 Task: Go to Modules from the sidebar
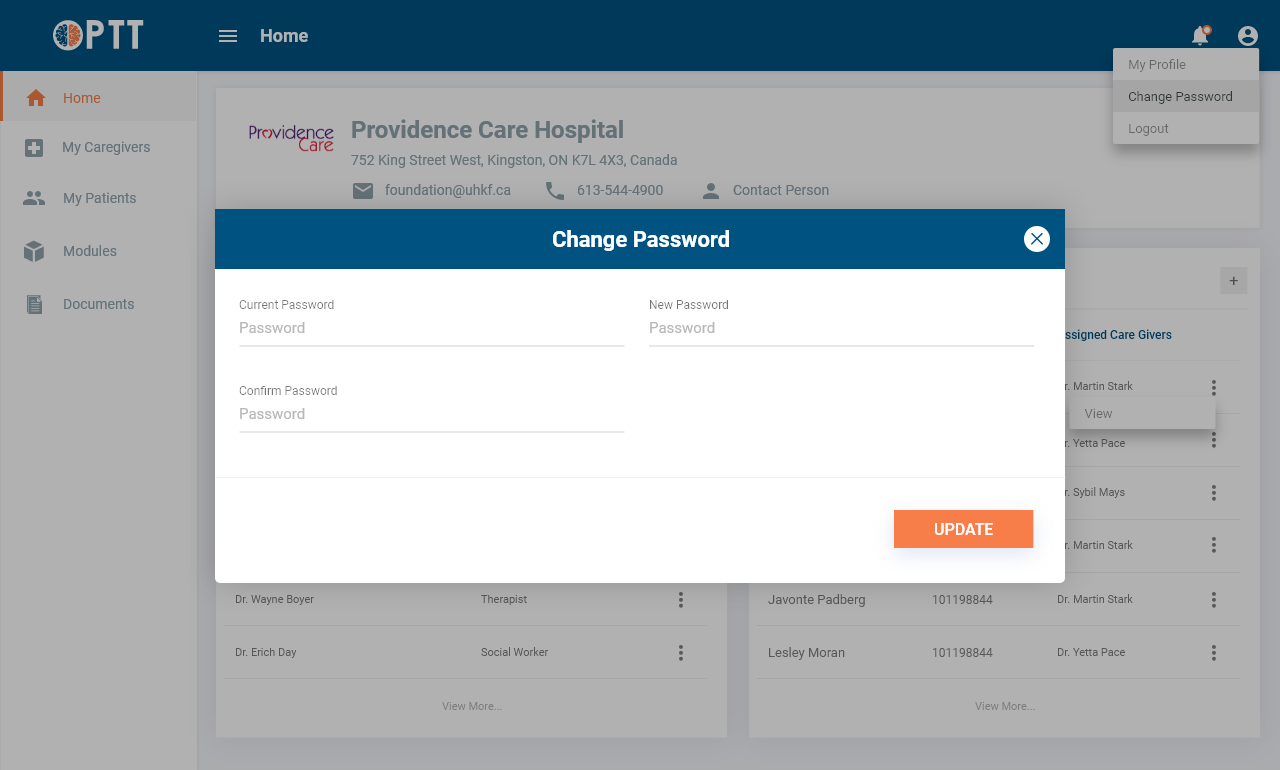pyautogui.click(x=89, y=251)
